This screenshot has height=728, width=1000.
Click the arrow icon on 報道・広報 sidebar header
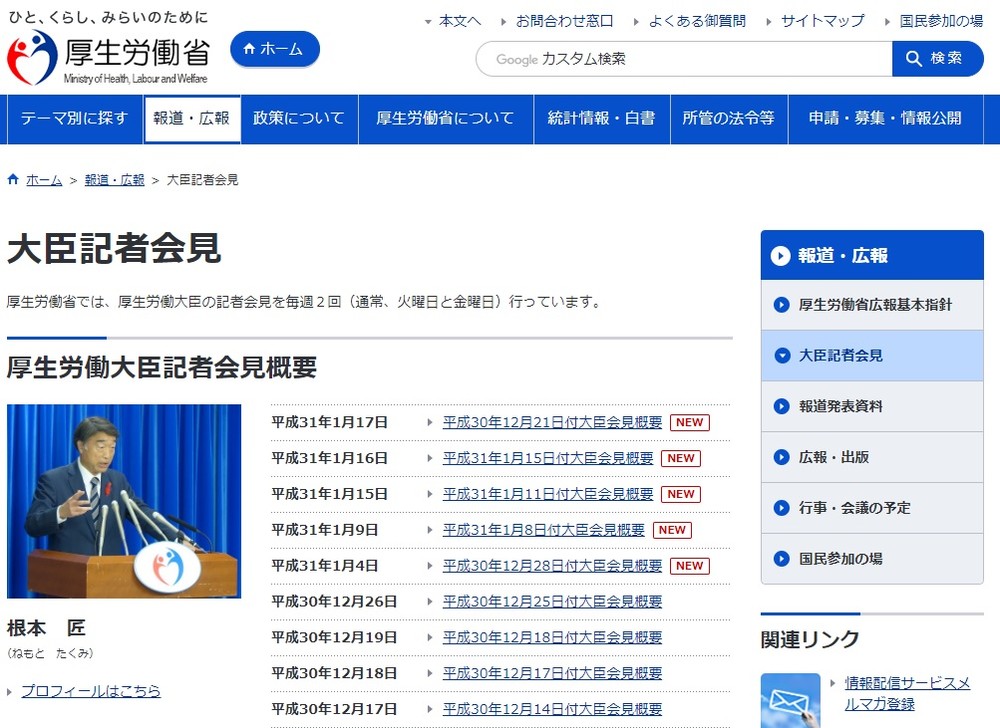(x=780, y=255)
